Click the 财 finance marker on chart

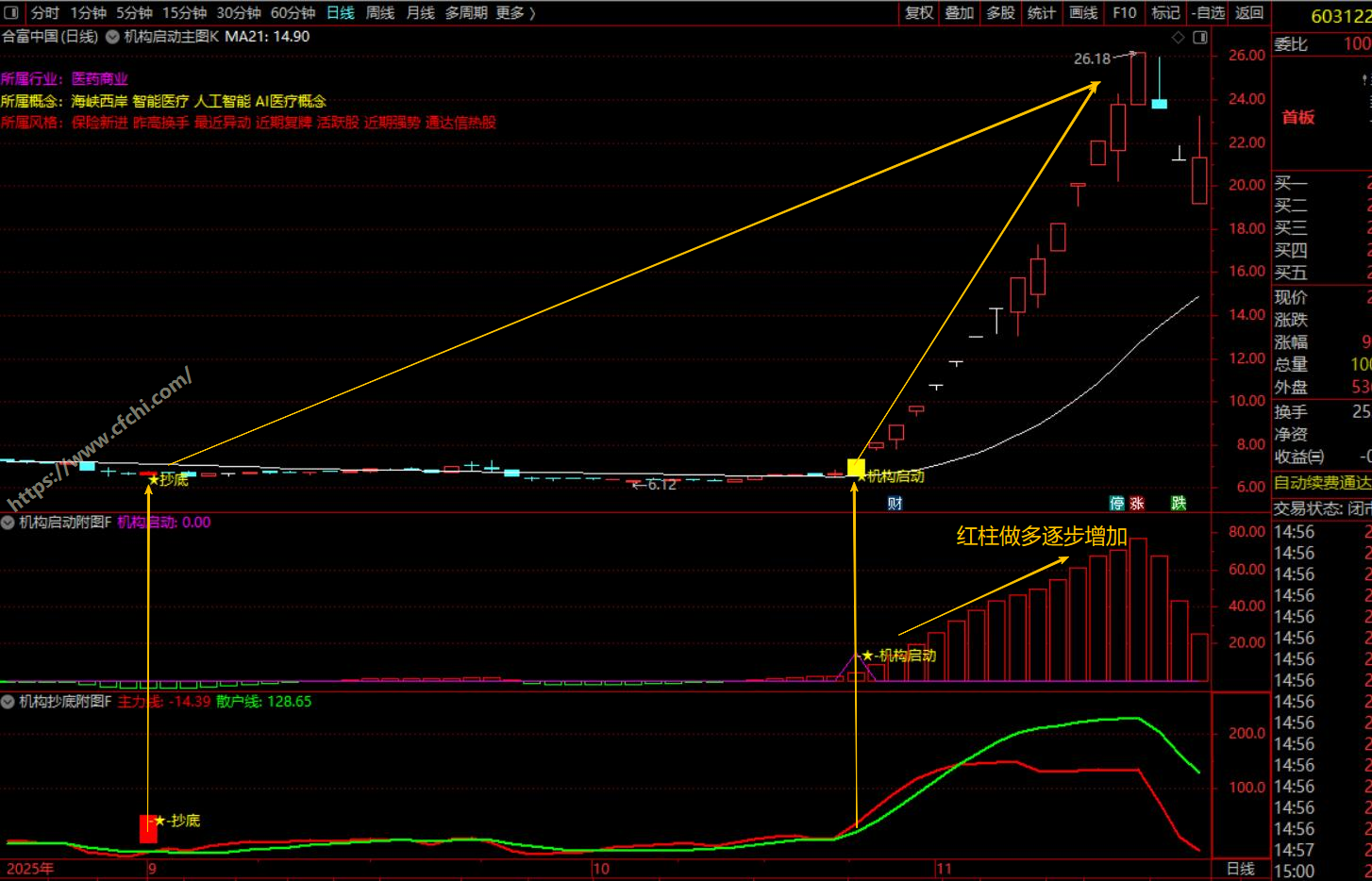pyautogui.click(x=895, y=504)
